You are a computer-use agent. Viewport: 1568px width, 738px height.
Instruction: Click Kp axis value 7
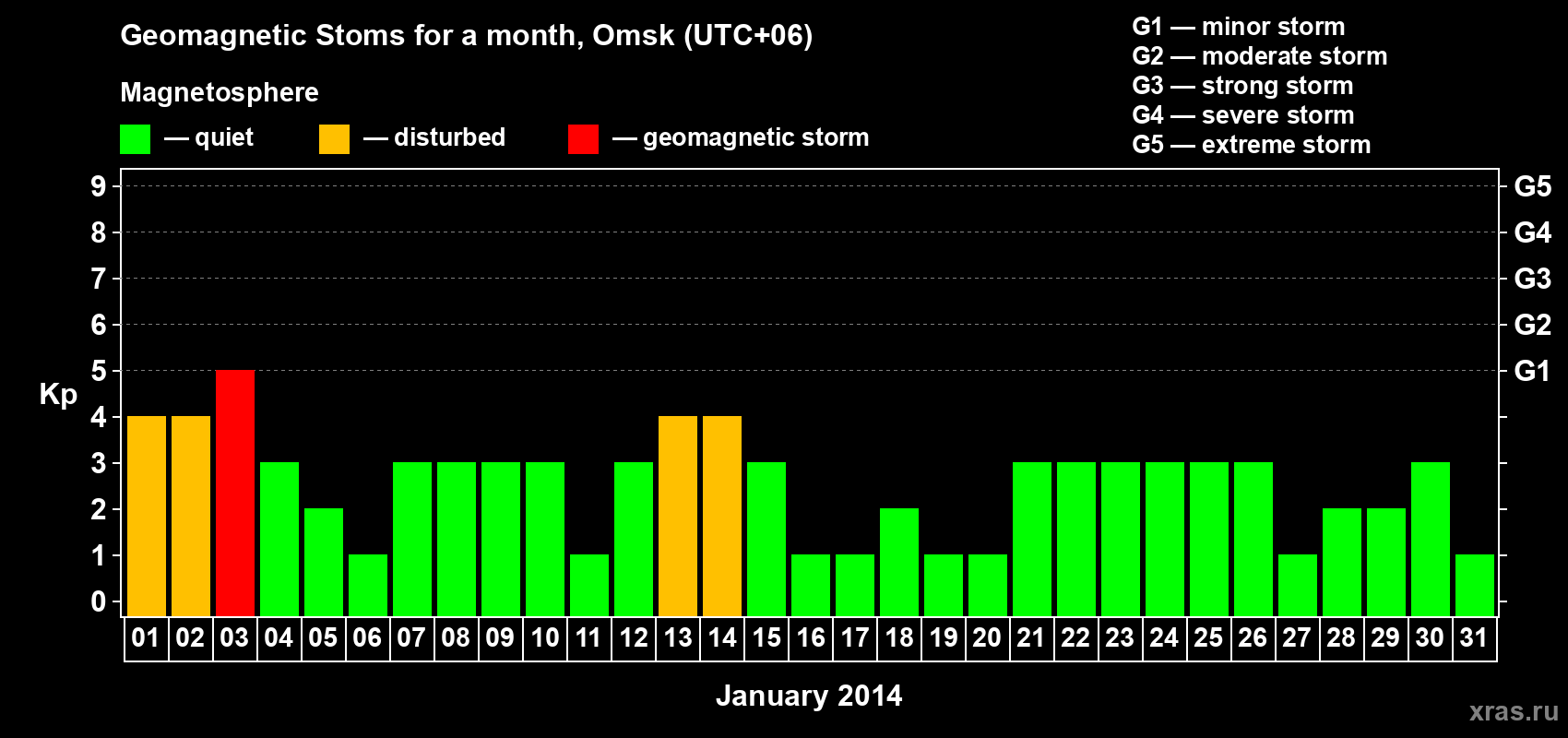tap(99, 279)
